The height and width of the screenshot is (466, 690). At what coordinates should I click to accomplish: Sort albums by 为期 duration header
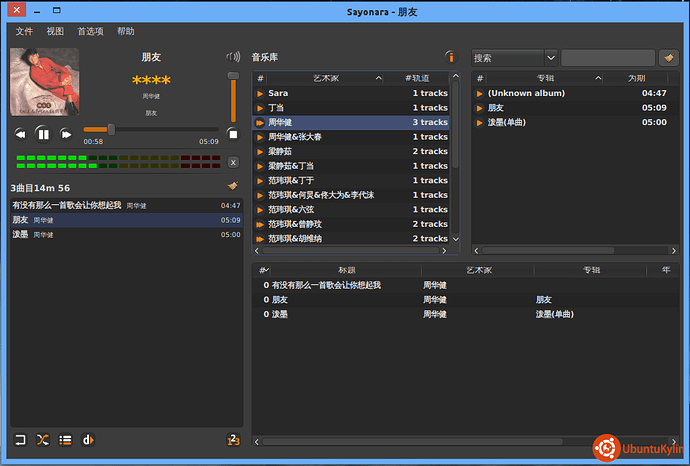(636, 78)
